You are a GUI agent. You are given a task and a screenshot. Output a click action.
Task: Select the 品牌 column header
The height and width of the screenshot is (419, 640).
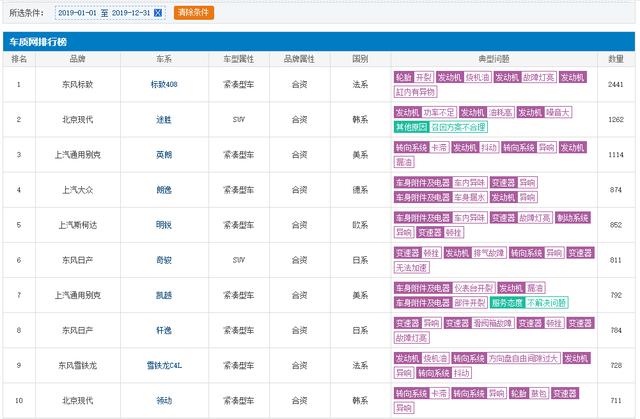point(78,59)
